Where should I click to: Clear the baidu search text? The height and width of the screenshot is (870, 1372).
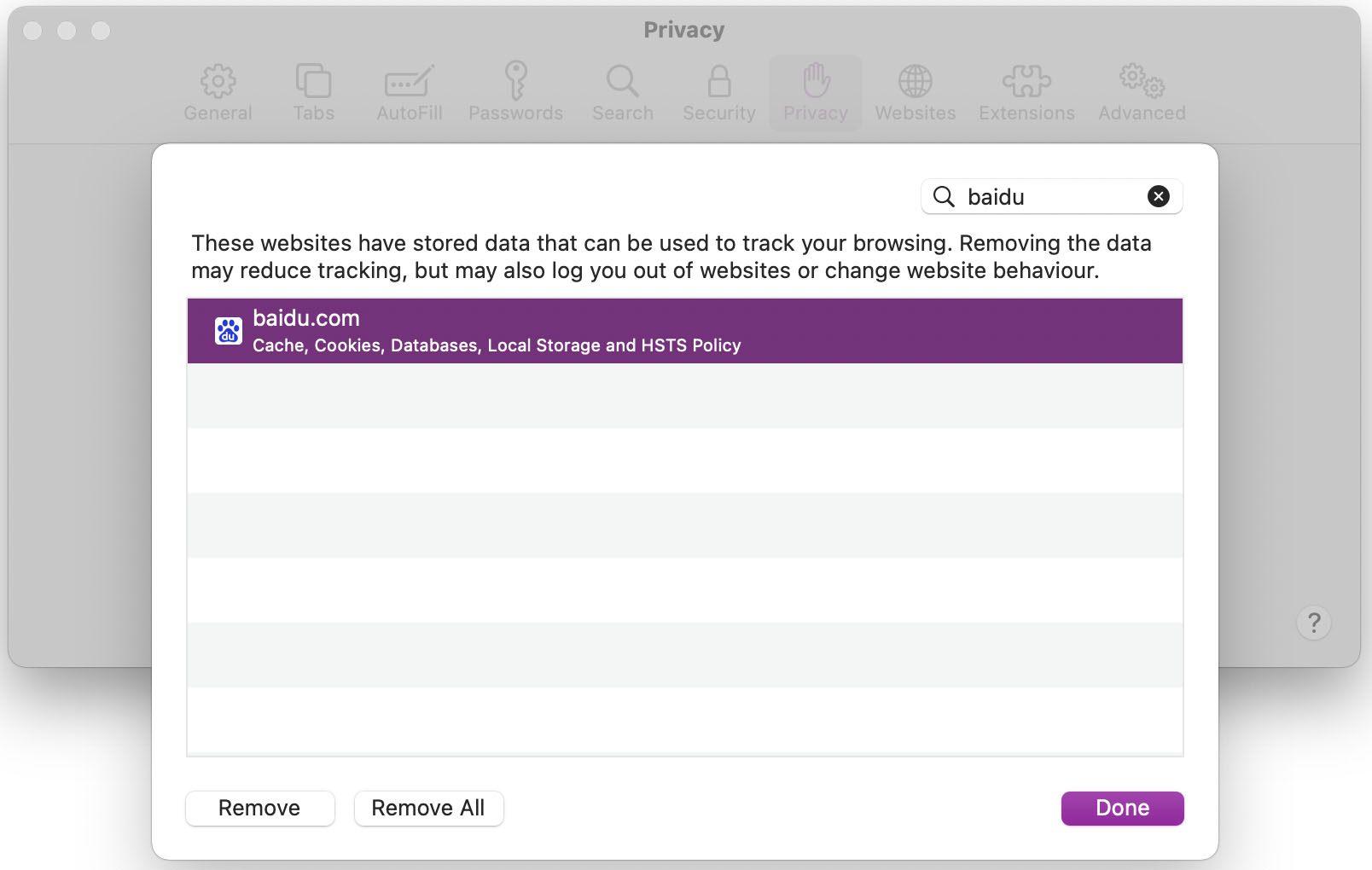coord(1158,197)
